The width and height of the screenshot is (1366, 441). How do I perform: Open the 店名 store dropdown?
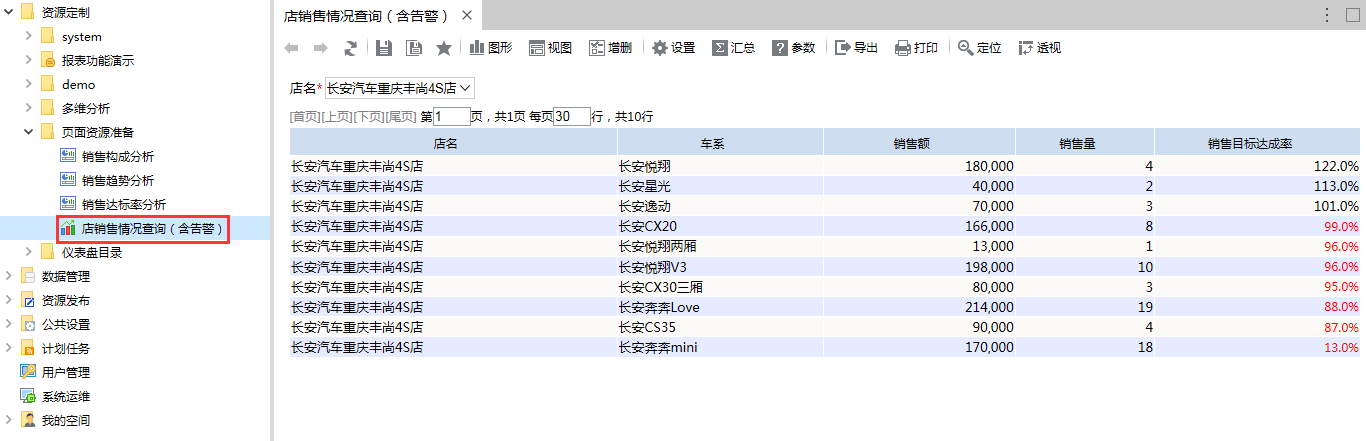[400, 89]
